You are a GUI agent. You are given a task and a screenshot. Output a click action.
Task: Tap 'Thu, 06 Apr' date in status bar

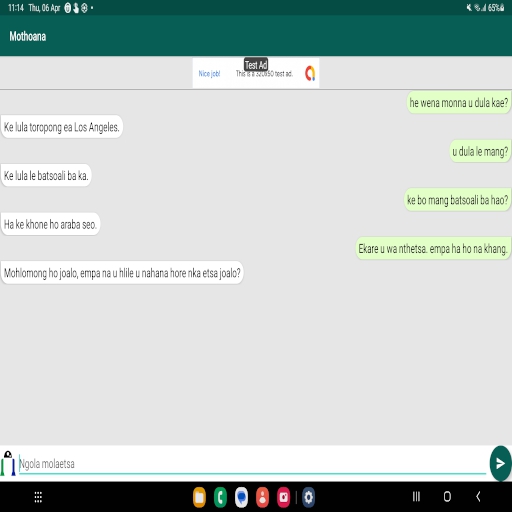[44, 8]
